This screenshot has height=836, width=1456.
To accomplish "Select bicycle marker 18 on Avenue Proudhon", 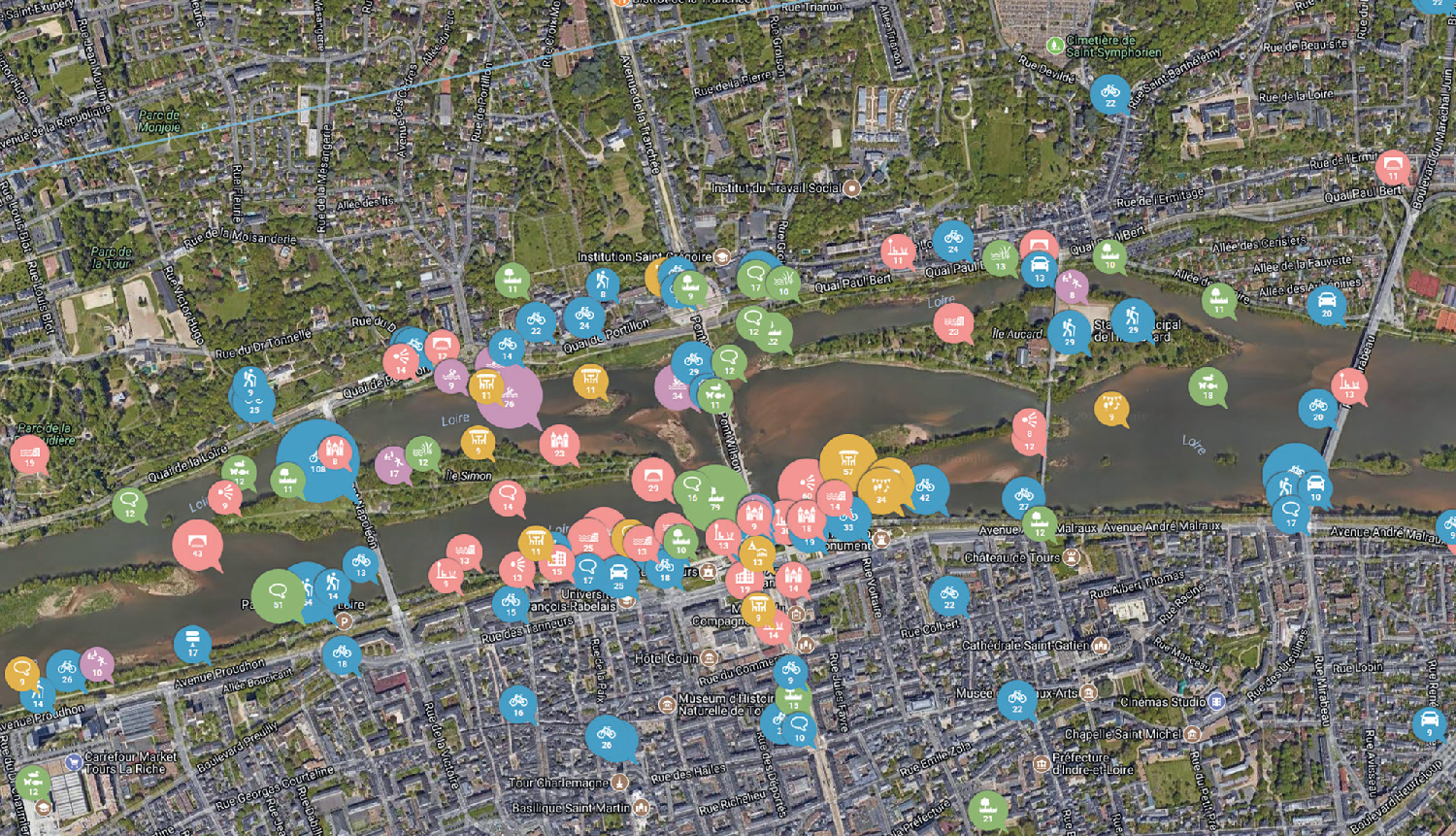I will click(x=342, y=654).
